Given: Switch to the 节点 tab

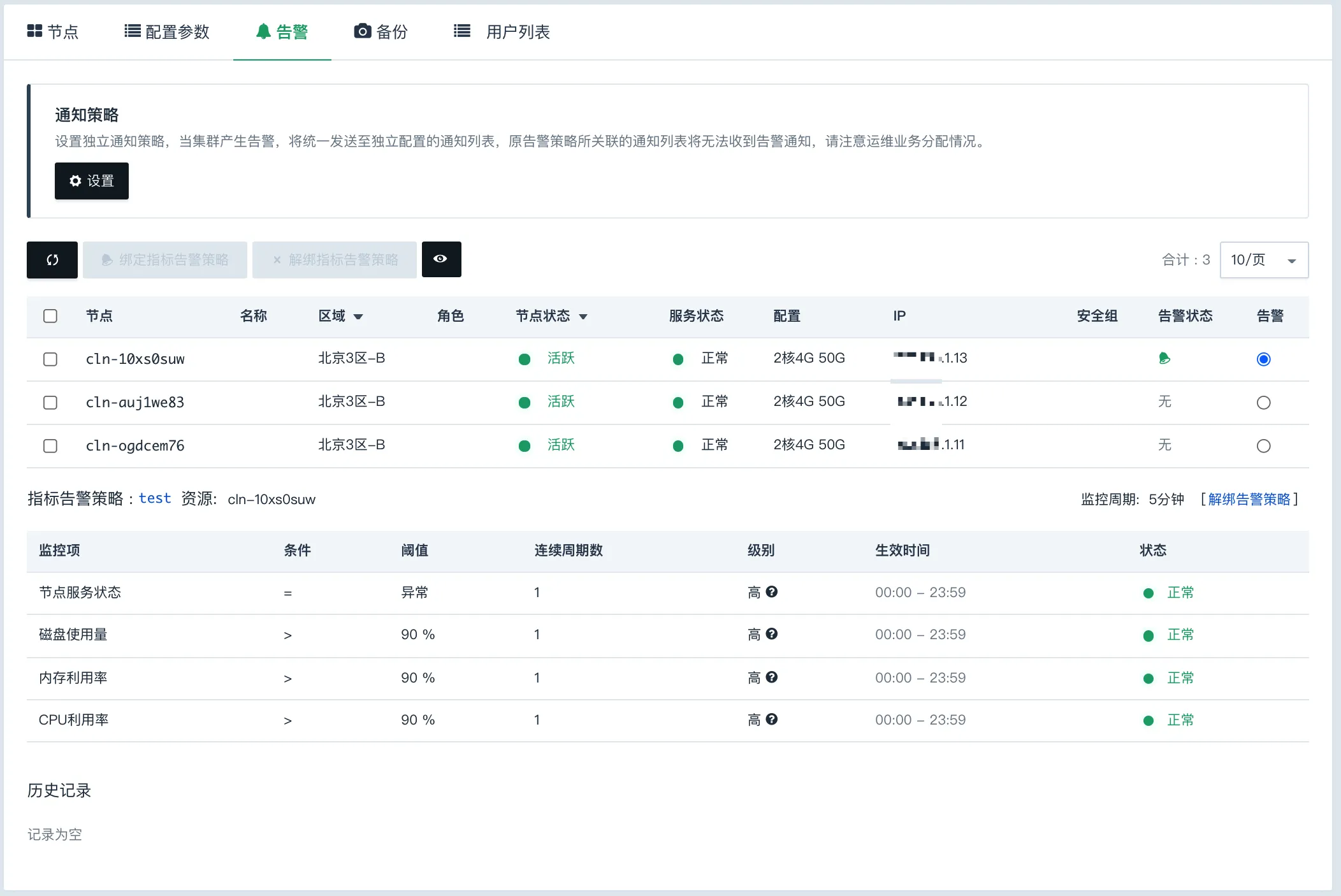Looking at the screenshot, I should (x=53, y=31).
